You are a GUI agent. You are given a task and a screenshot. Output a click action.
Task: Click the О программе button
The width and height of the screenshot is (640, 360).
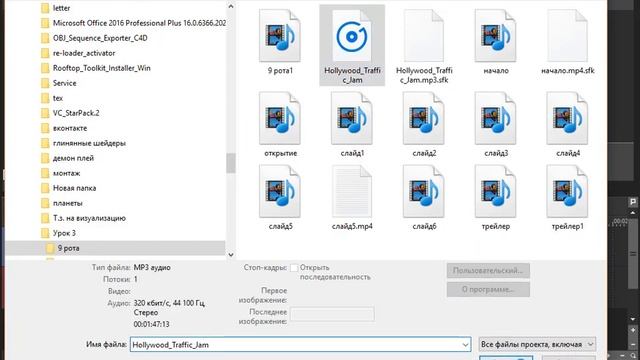pyautogui.click(x=488, y=289)
